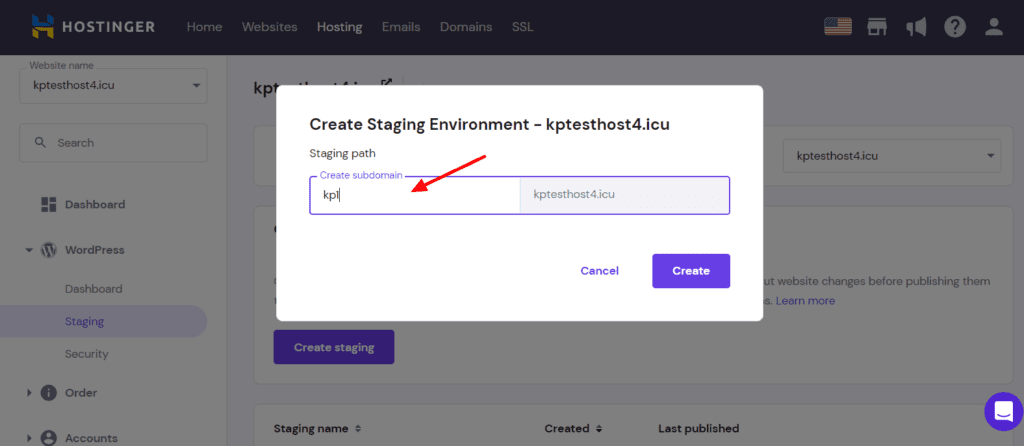Open Emails in top navigation

coord(401,27)
